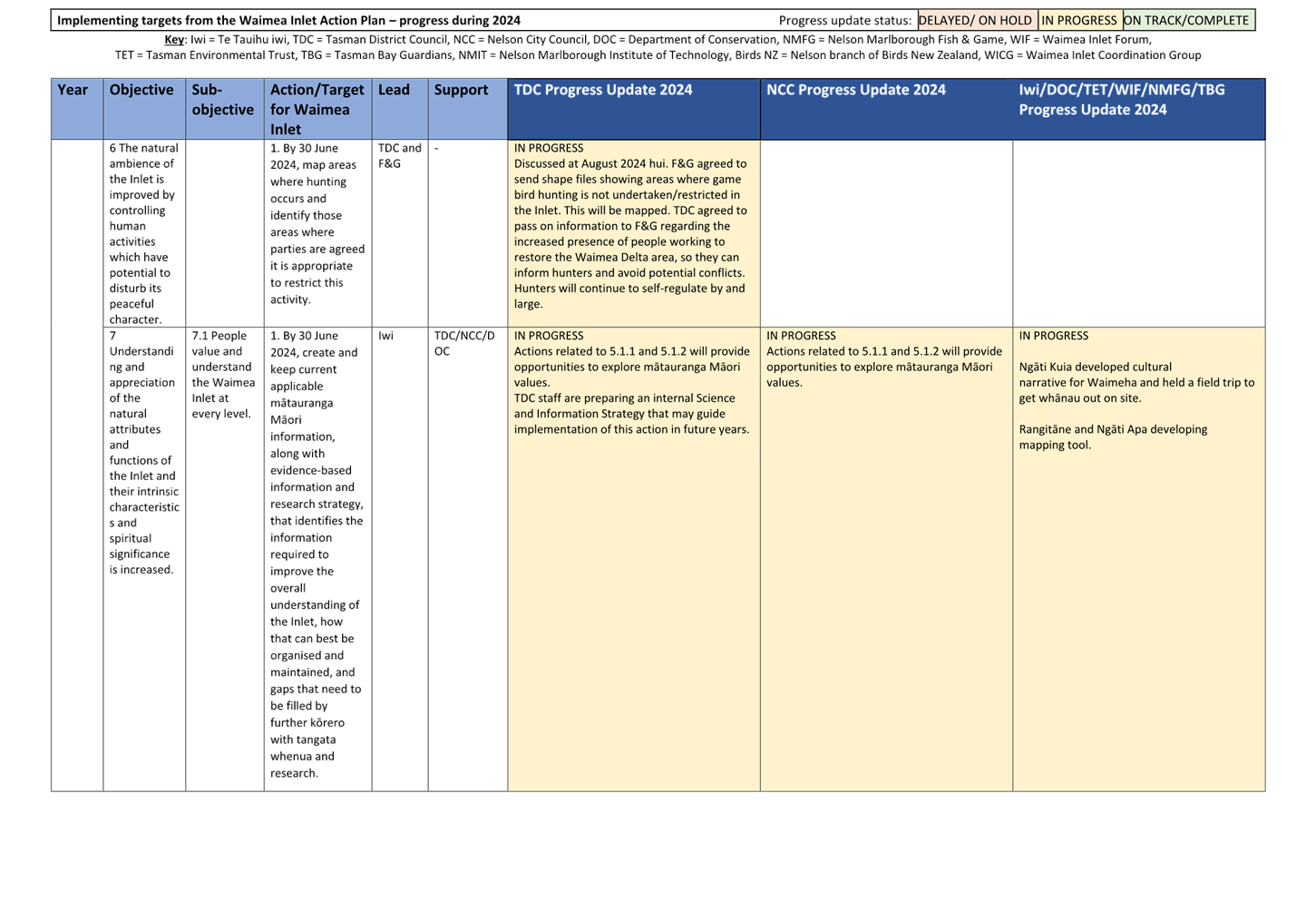Click 'Ngāti Kuia developed cultural narrative' text

coord(1136,383)
